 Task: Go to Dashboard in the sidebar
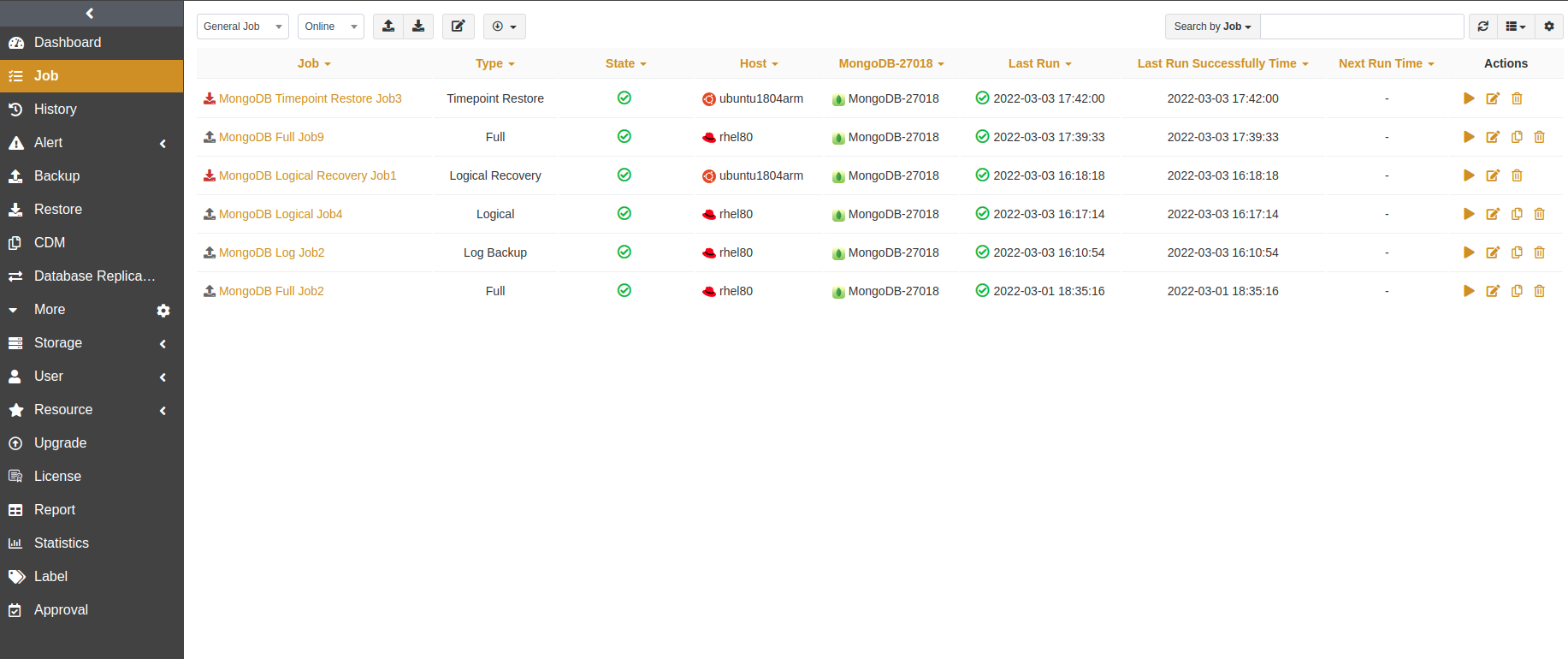click(x=92, y=43)
